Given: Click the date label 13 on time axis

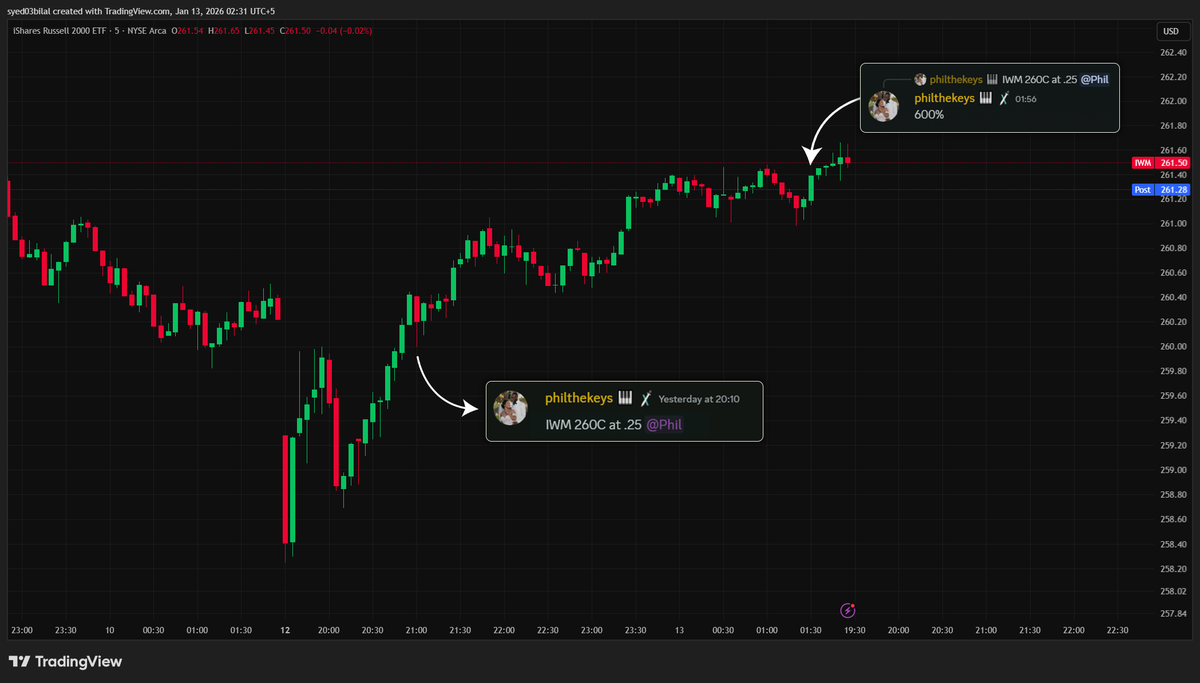Looking at the screenshot, I should coord(679,630).
